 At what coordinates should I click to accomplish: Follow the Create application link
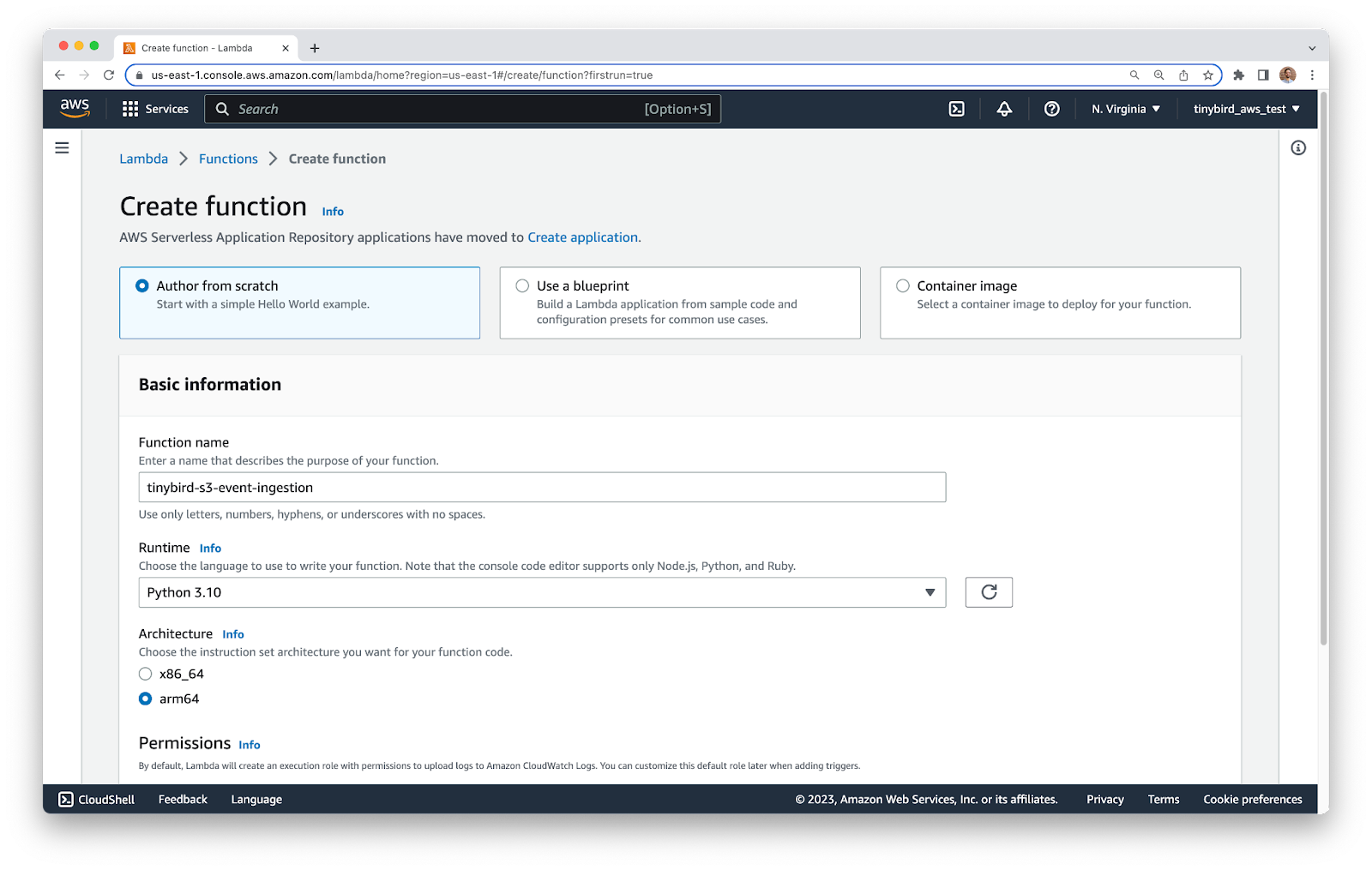582,237
